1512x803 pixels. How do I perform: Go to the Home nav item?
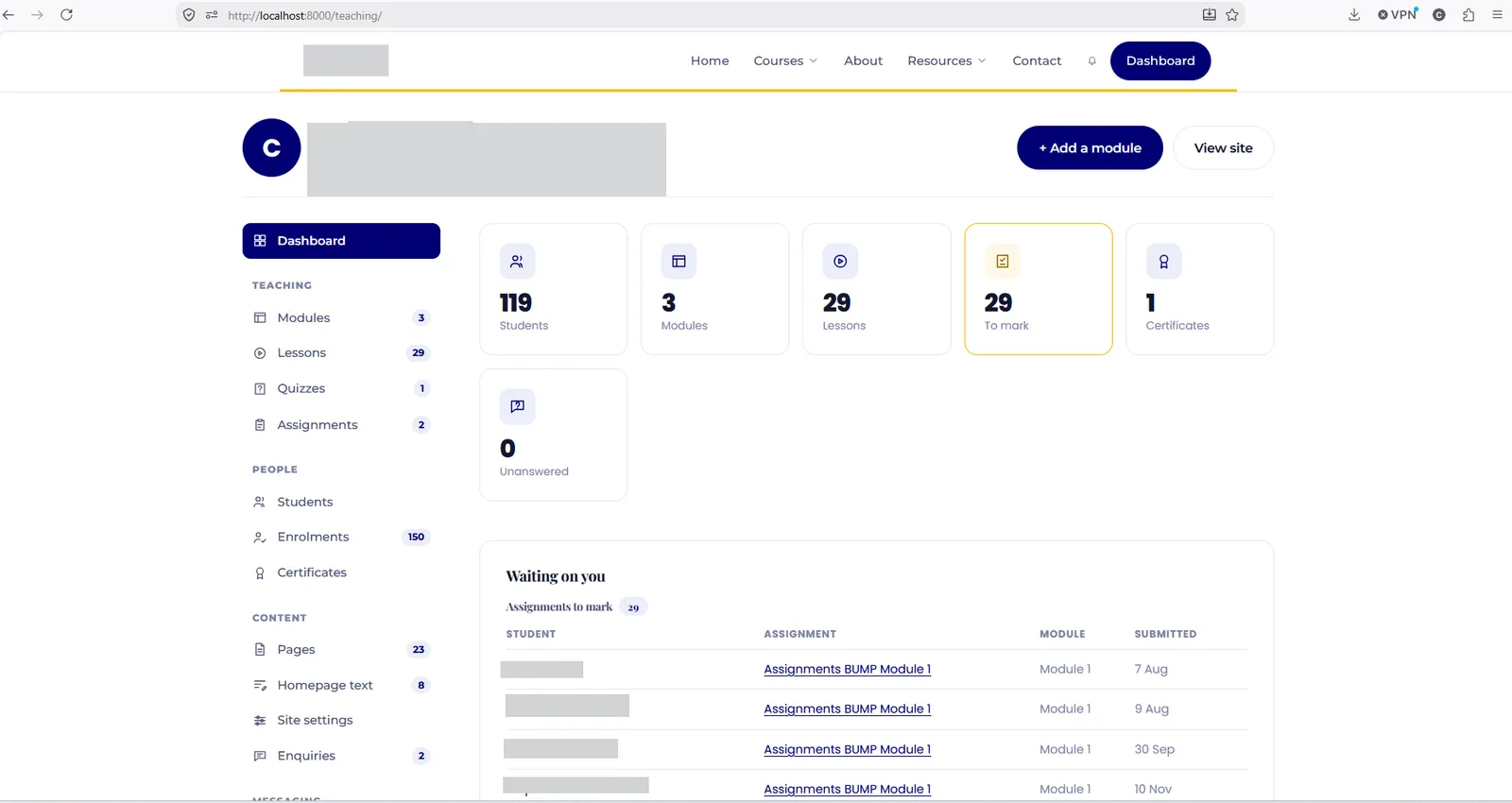[710, 60]
